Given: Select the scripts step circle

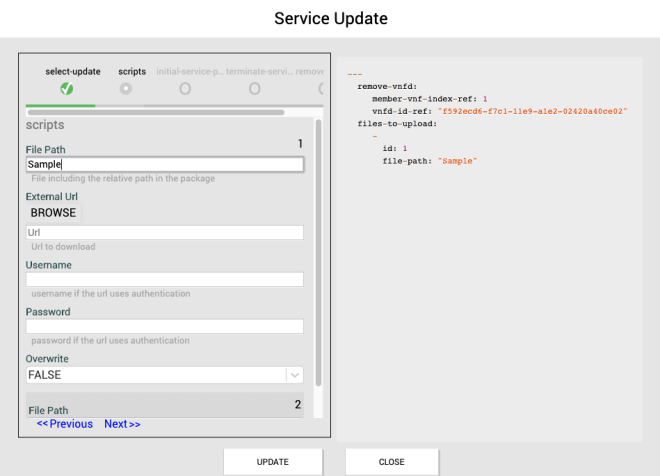Looking at the screenshot, I should 126,89.
